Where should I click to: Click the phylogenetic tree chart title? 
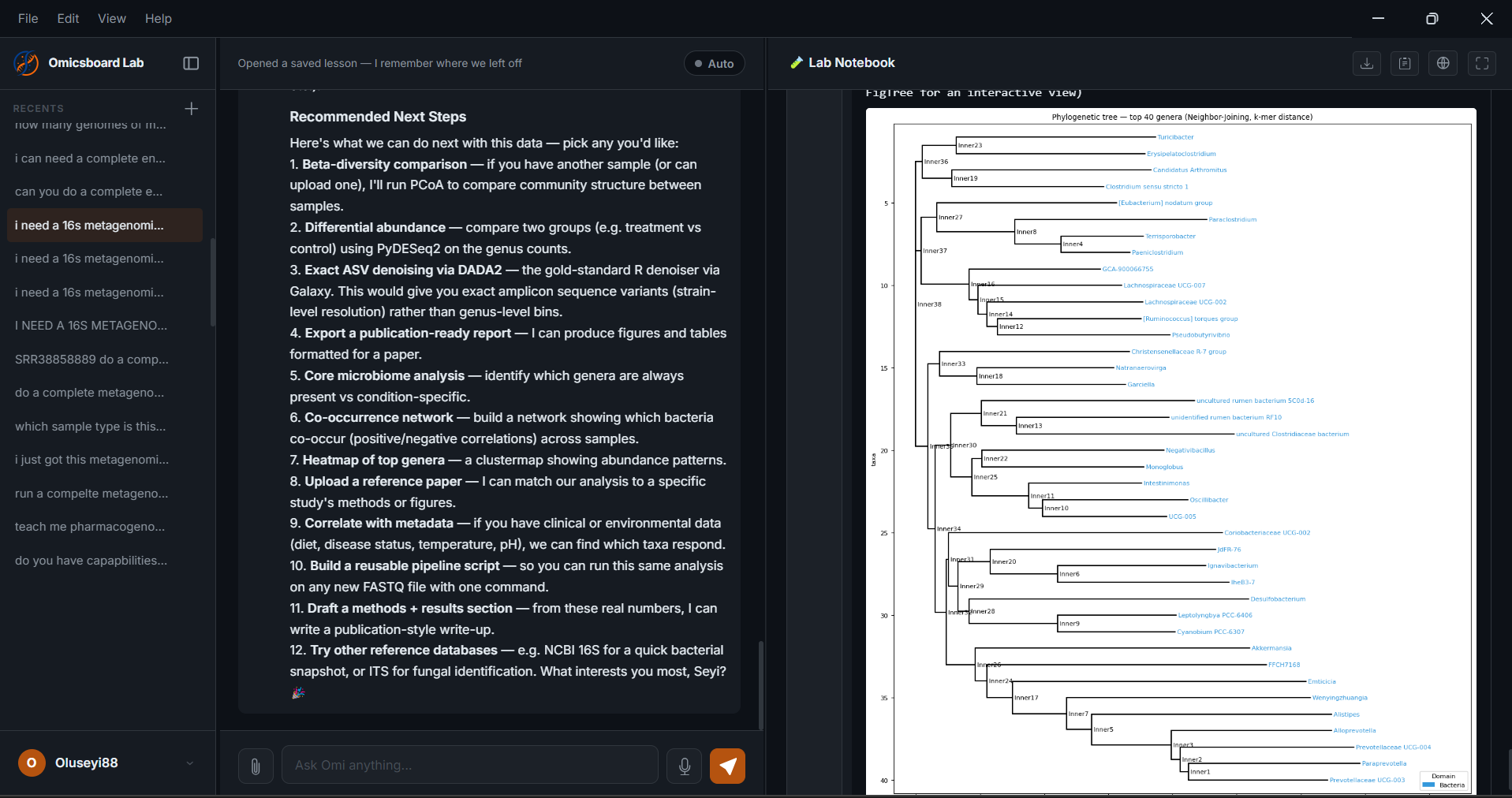1182,117
